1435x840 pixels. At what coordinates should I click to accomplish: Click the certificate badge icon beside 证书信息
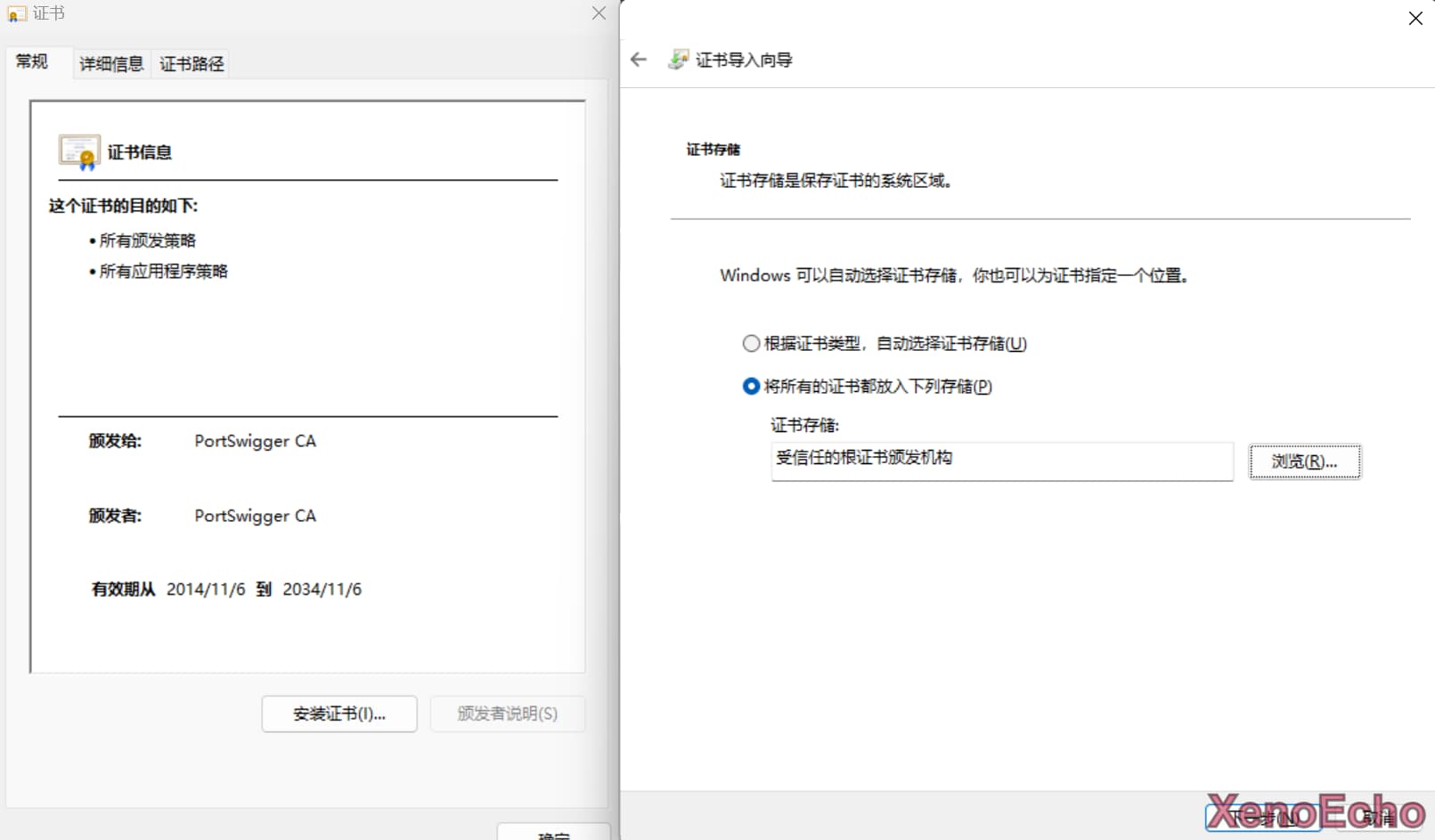pos(78,151)
